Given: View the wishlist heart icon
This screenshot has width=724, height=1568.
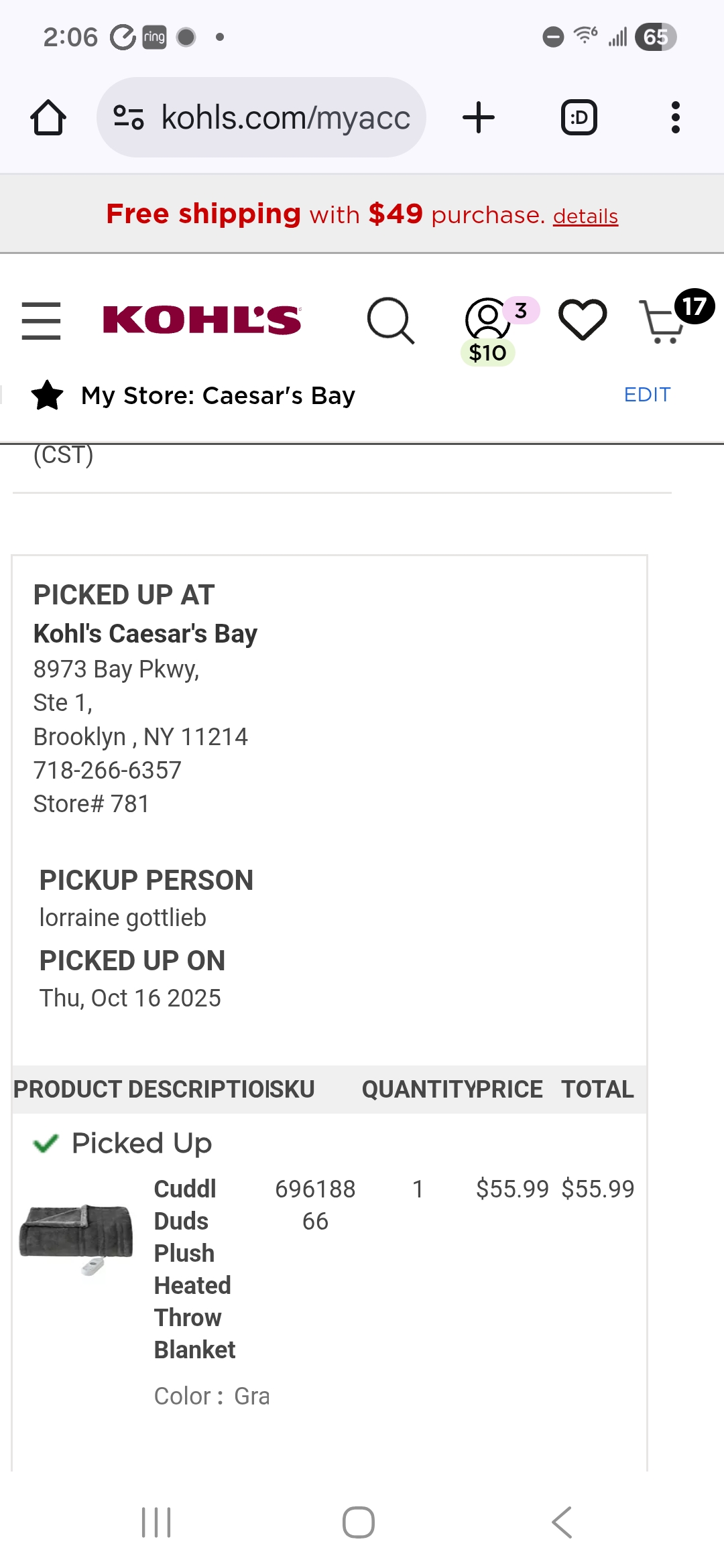Looking at the screenshot, I should (x=583, y=320).
